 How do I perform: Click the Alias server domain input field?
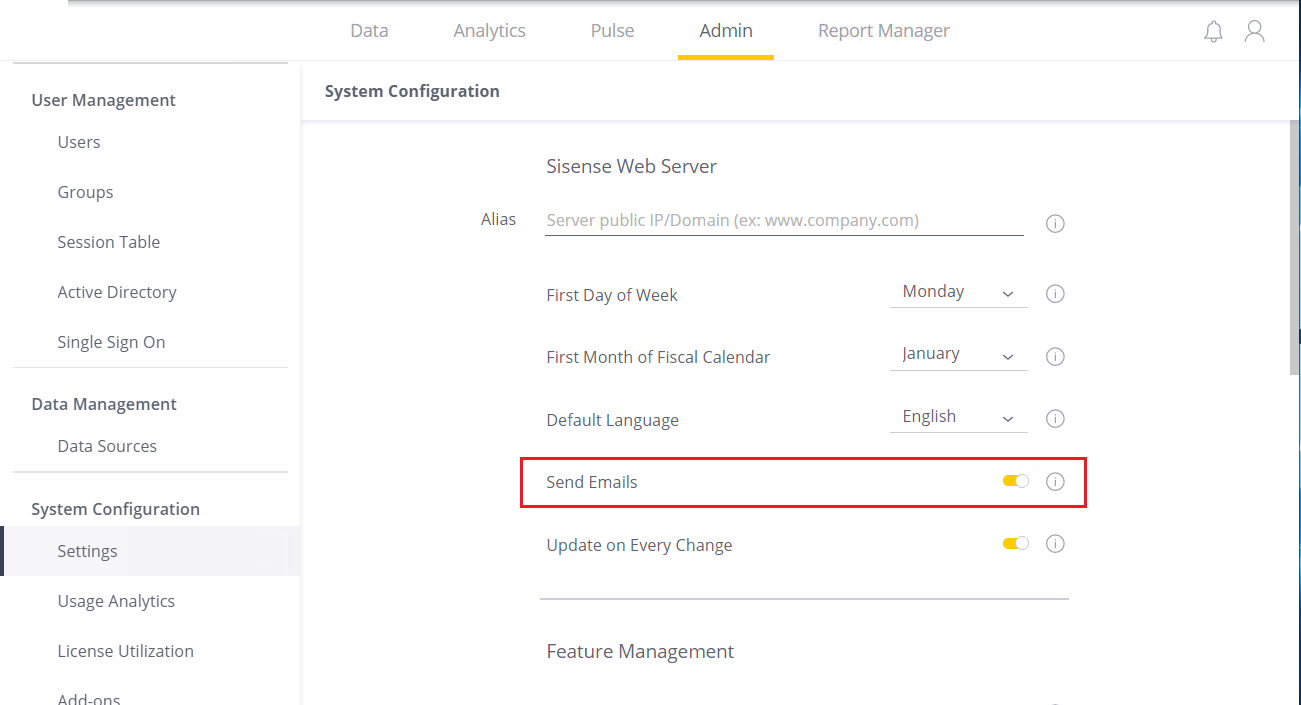pos(784,220)
